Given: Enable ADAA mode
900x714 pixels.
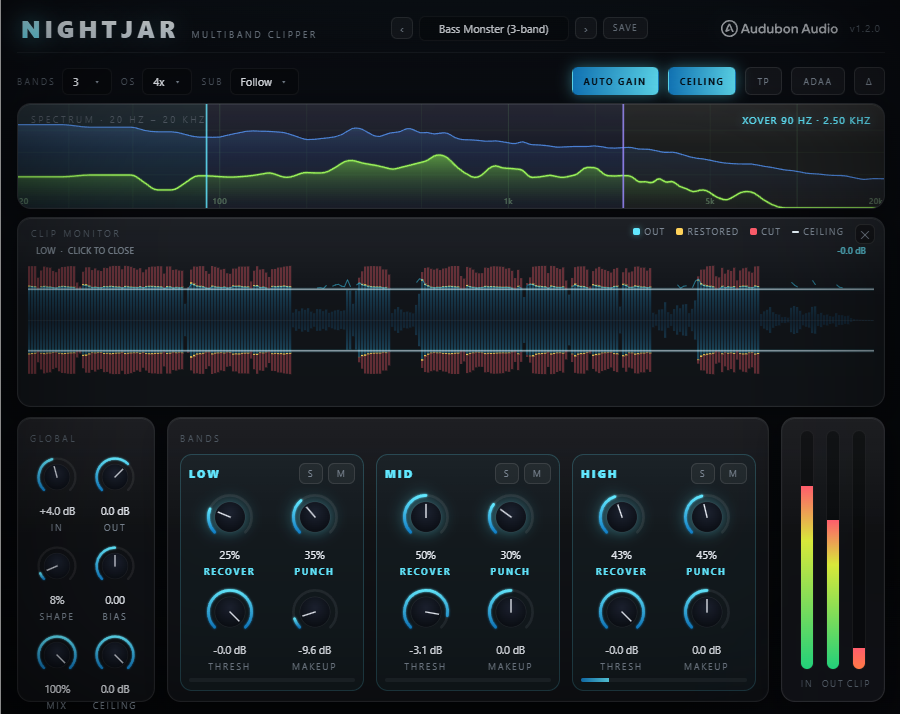Looking at the screenshot, I should pyautogui.click(x=817, y=81).
